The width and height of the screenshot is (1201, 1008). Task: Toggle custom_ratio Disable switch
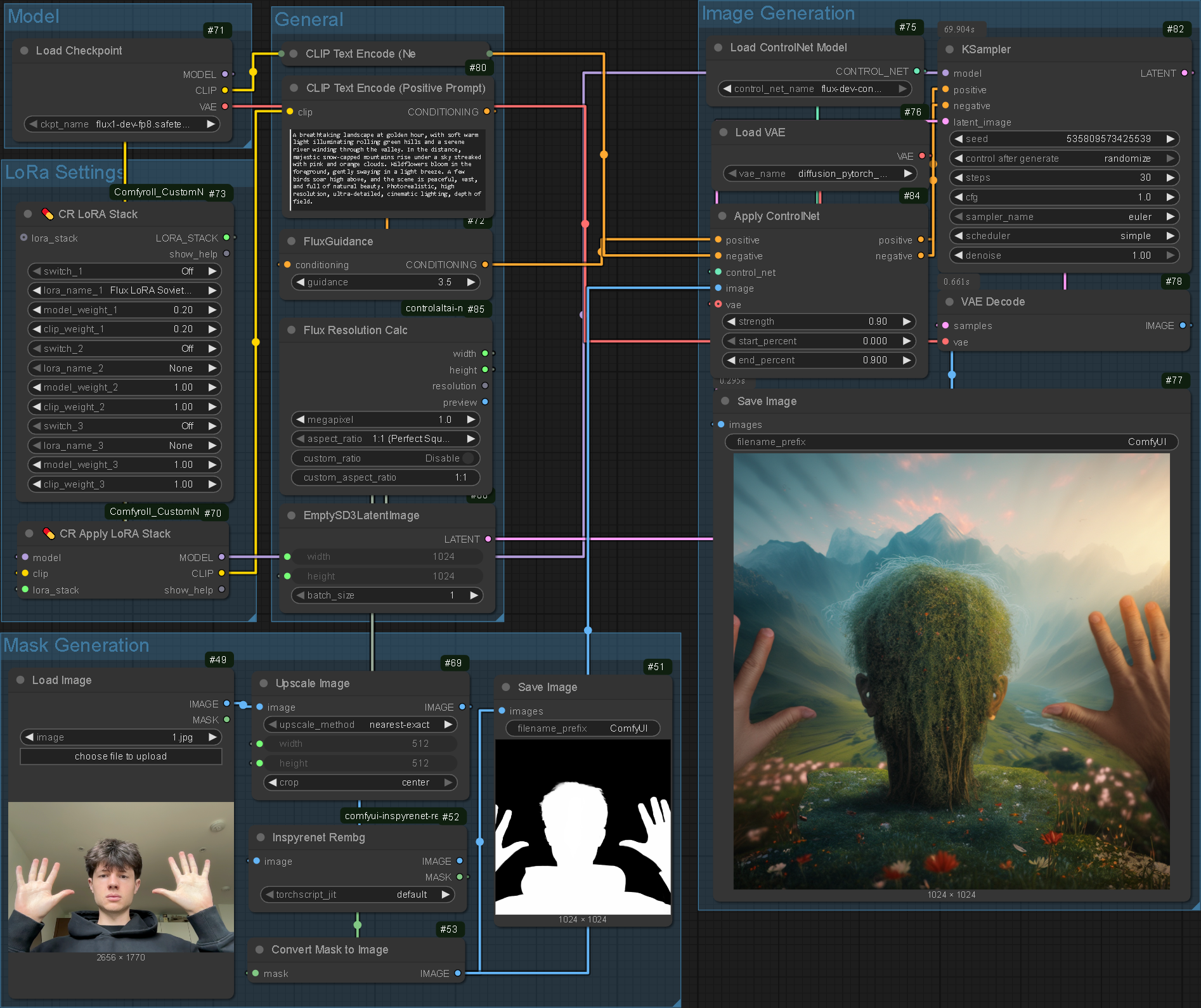(x=386, y=458)
